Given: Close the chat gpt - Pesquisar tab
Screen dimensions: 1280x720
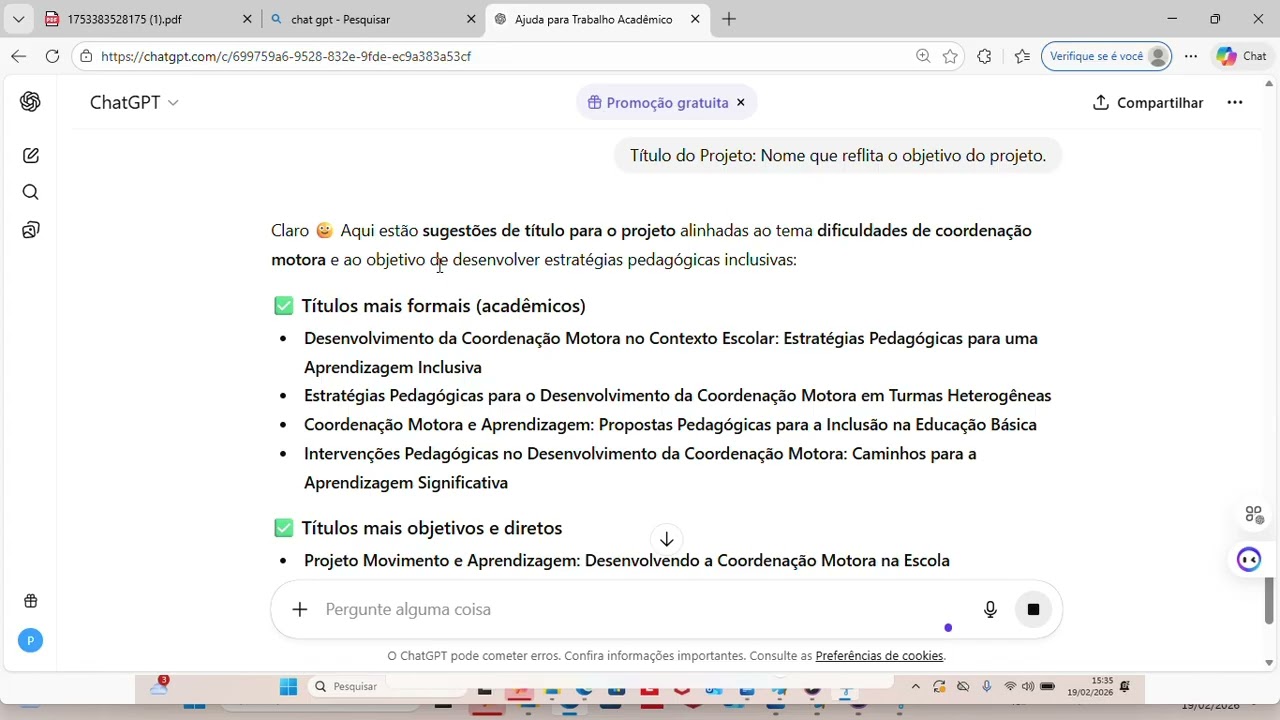Looking at the screenshot, I should [471, 19].
